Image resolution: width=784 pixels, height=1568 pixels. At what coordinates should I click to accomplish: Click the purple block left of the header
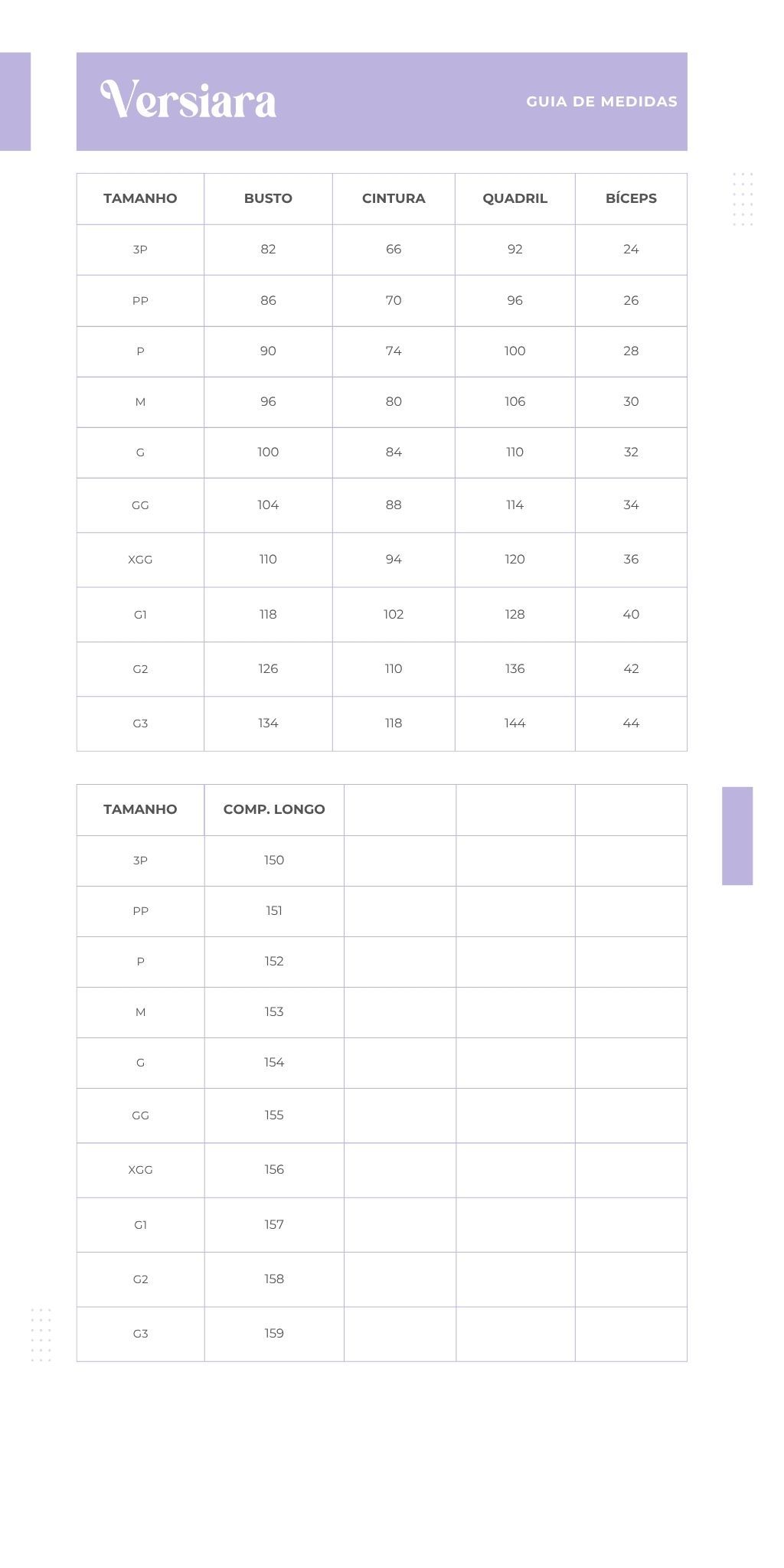15,101
